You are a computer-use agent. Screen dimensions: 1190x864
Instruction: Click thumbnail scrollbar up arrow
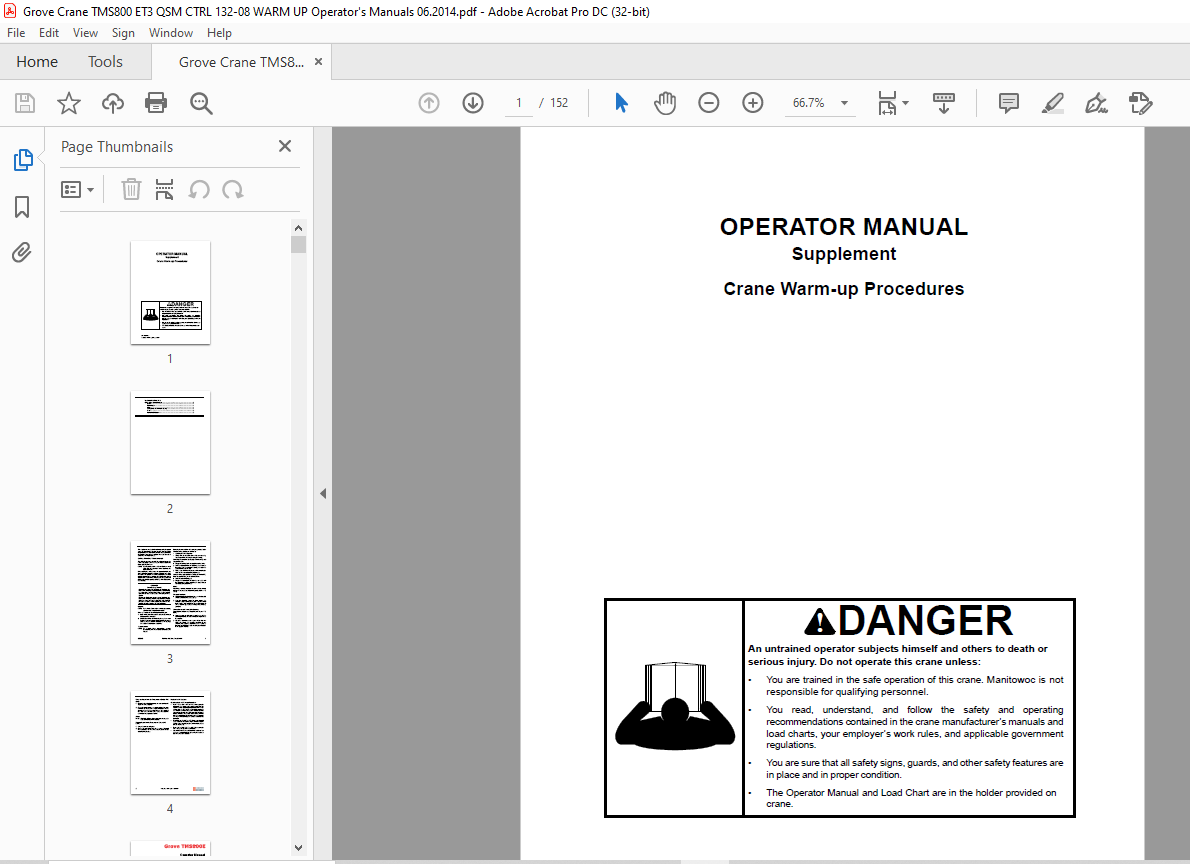pos(298,228)
